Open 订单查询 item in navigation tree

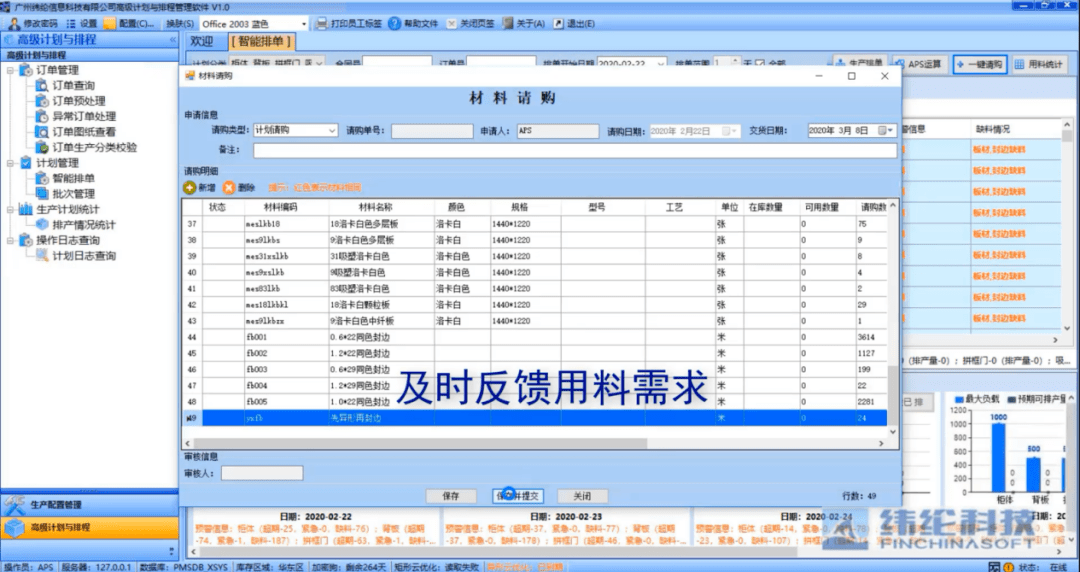74,85
